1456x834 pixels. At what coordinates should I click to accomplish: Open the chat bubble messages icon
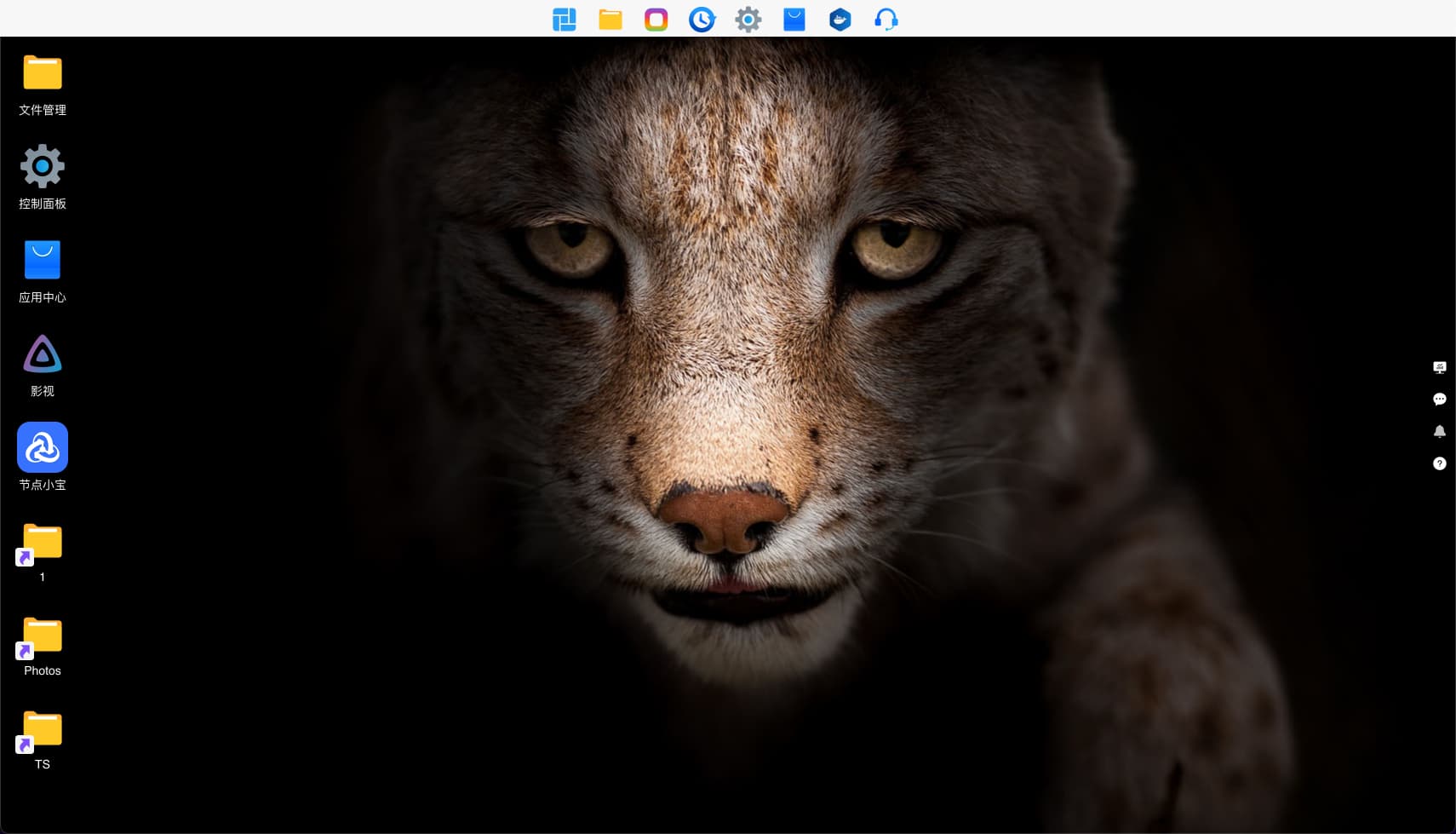point(1440,399)
